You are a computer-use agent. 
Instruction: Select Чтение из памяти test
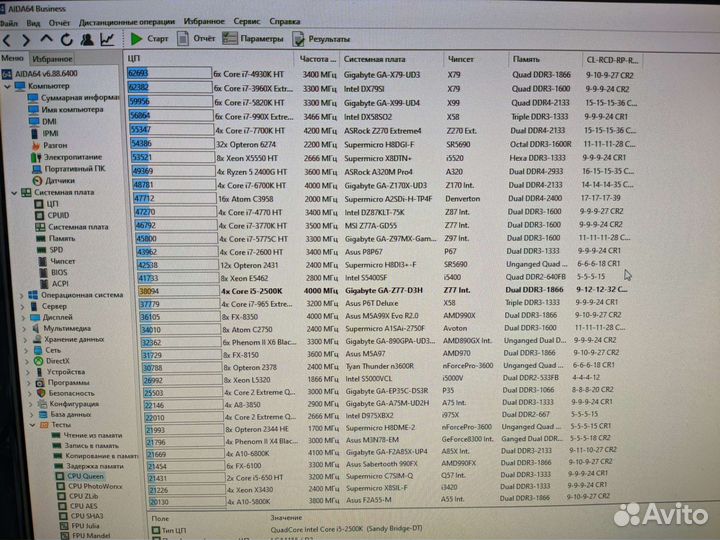pos(87,435)
